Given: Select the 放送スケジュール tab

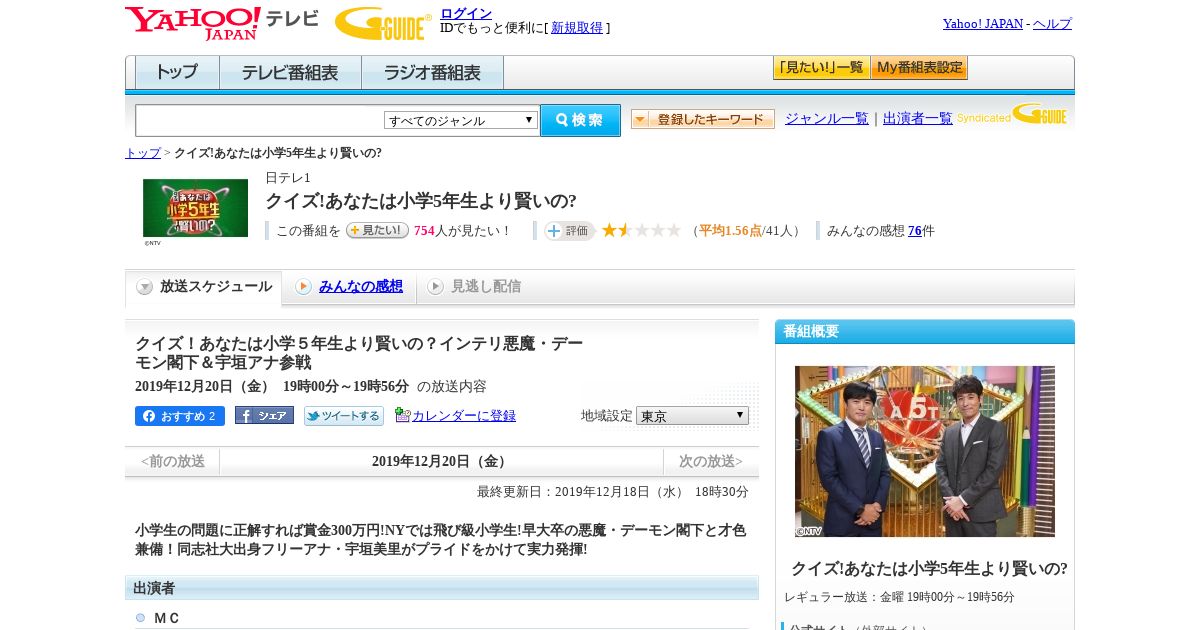Looking at the screenshot, I should pyautogui.click(x=203, y=287).
